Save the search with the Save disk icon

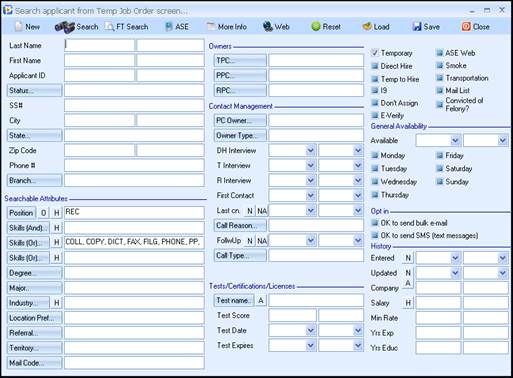pos(417,27)
